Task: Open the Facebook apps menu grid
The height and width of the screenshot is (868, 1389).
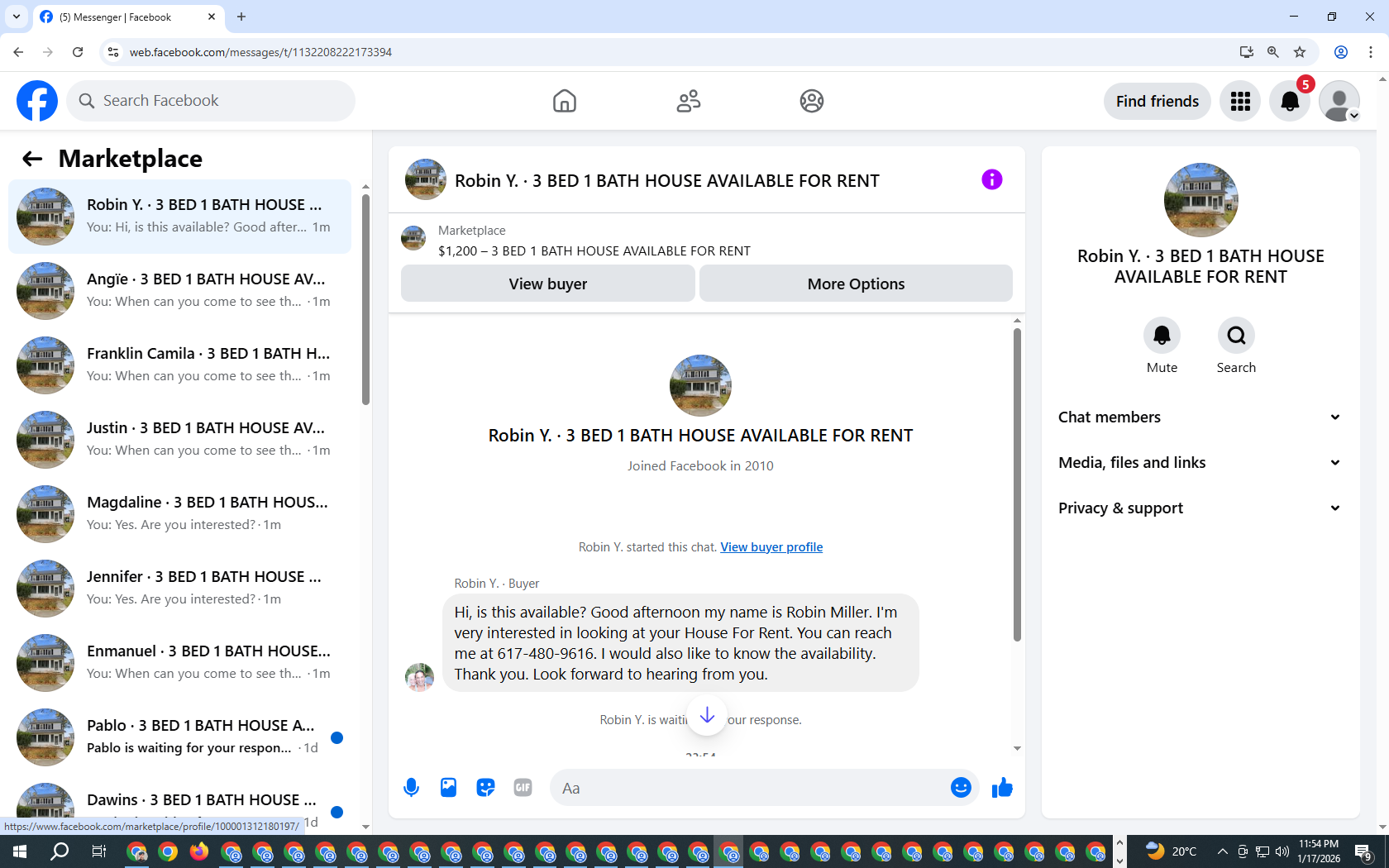Action: click(1240, 101)
